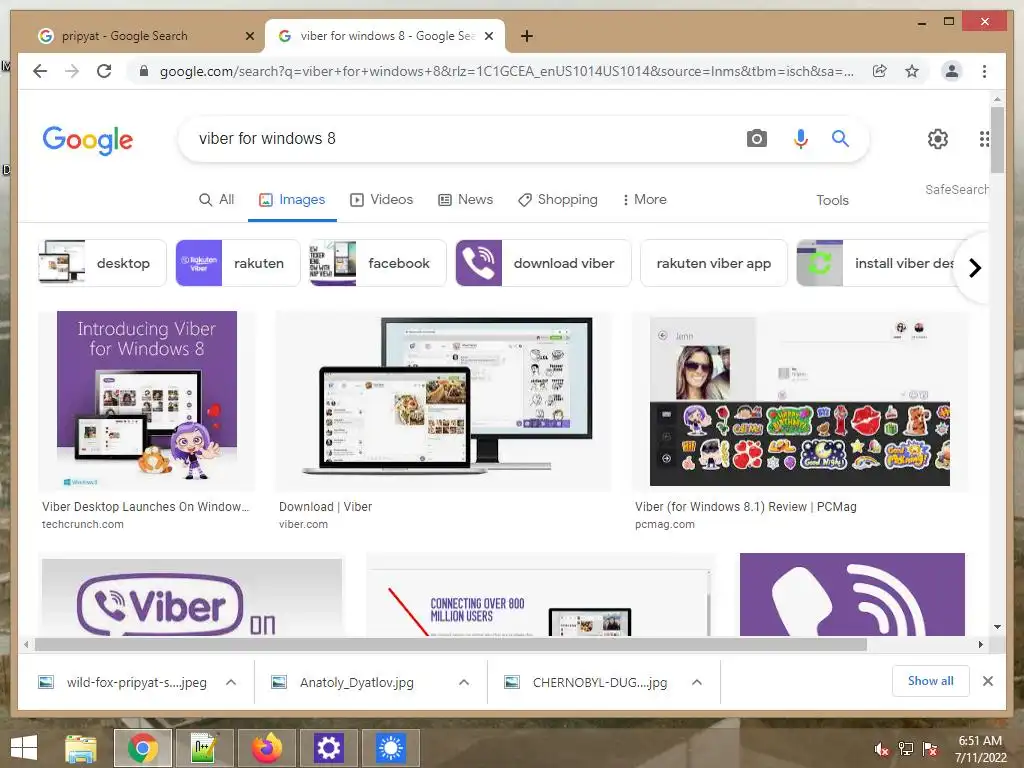Click techcrunch.com source text
Image resolution: width=1024 pixels, height=768 pixels.
coord(82,524)
